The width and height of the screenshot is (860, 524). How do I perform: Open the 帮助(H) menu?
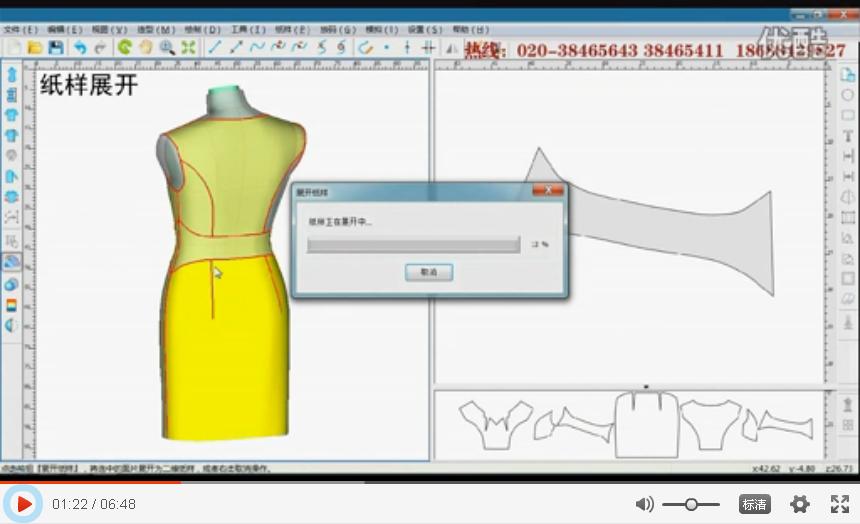[x=467, y=30]
